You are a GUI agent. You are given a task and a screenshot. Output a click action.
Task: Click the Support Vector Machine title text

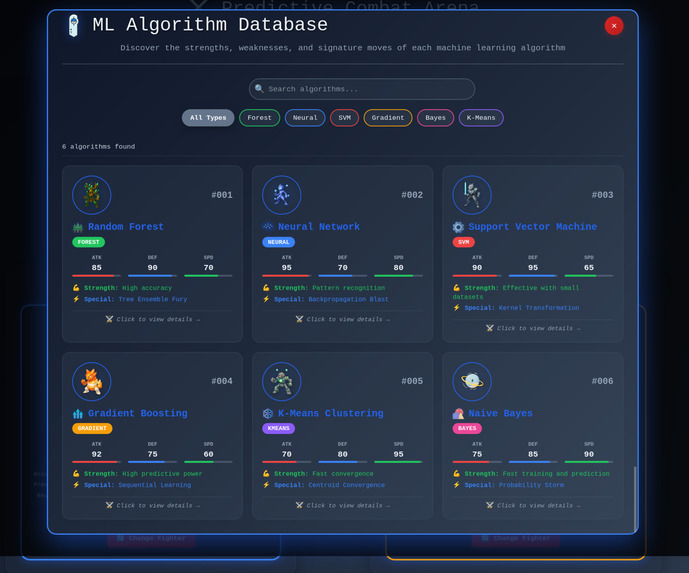533,227
